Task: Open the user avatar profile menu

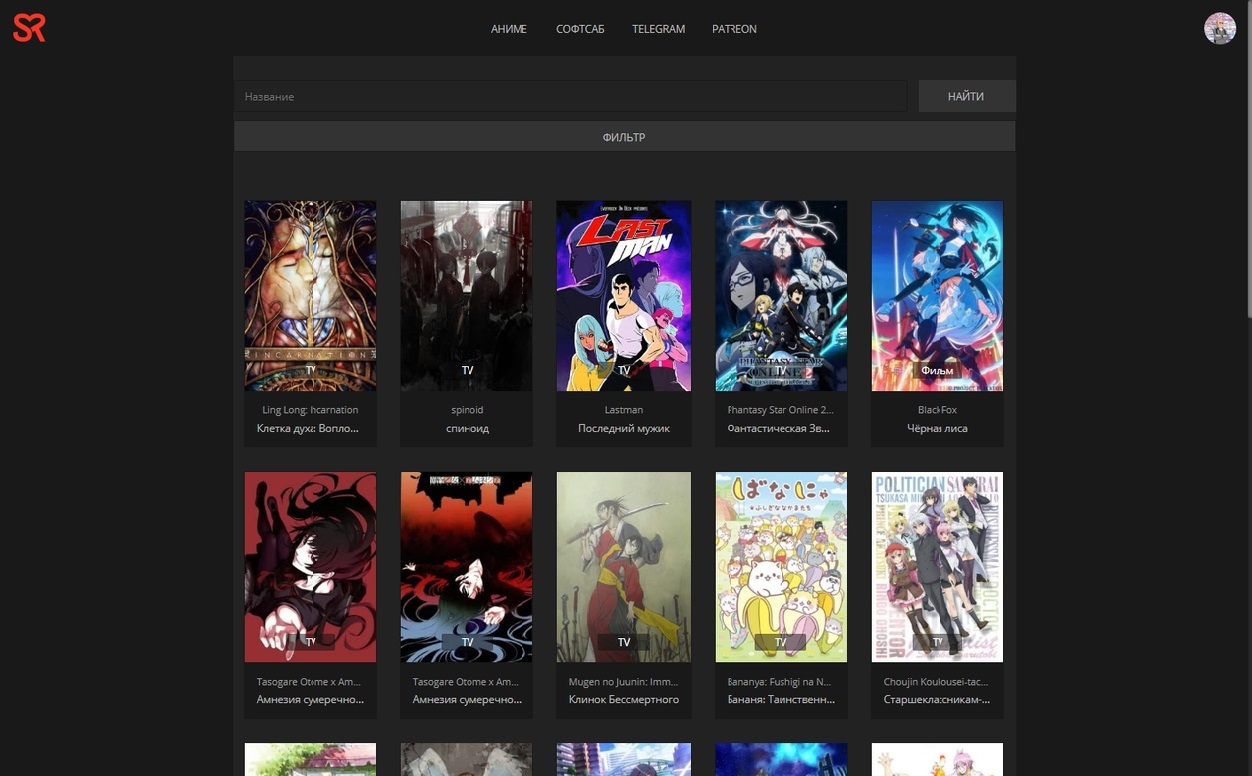Action: click(x=1220, y=28)
